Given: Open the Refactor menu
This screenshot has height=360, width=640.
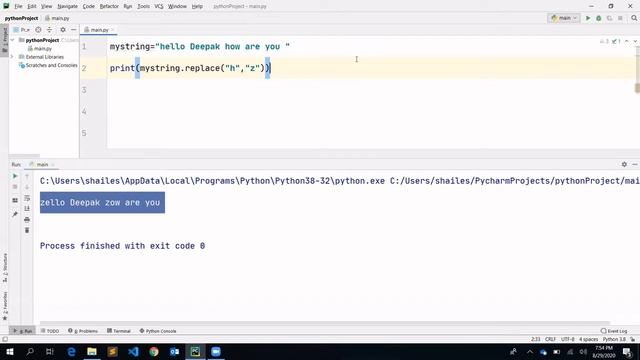Looking at the screenshot, I should click(x=109, y=6).
